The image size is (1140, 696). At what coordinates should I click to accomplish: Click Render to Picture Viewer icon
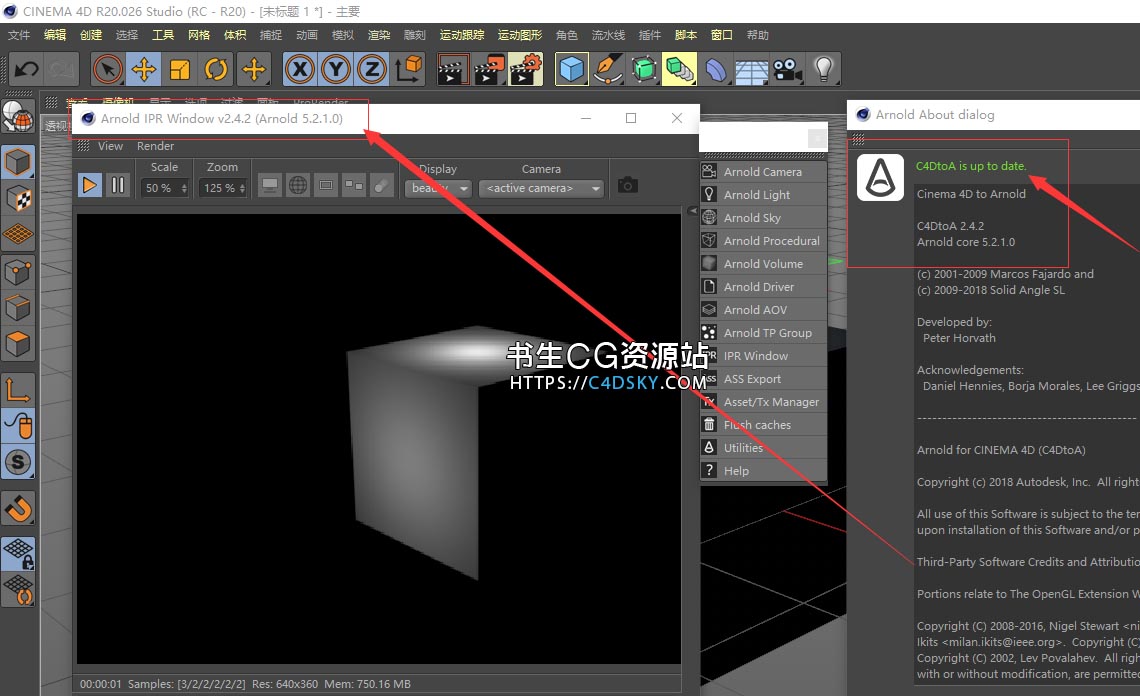(x=489, y=69)
